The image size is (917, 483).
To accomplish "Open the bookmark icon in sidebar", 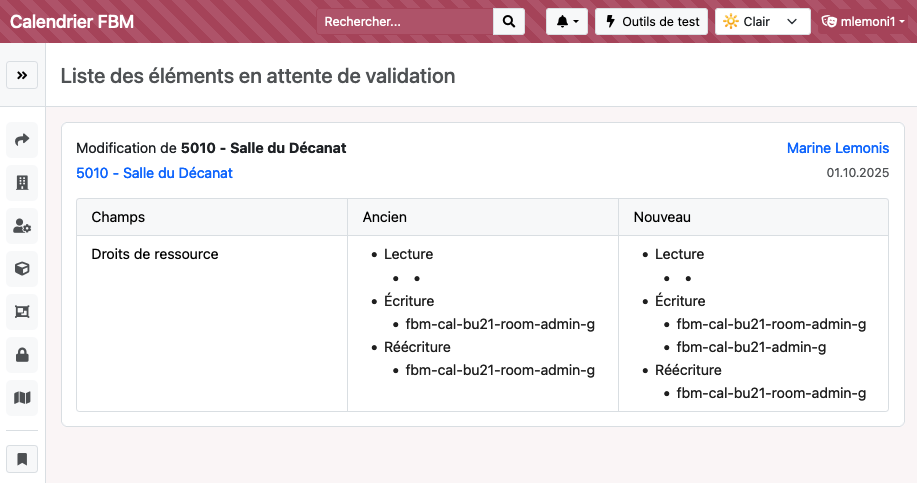I will pos(22,460).
